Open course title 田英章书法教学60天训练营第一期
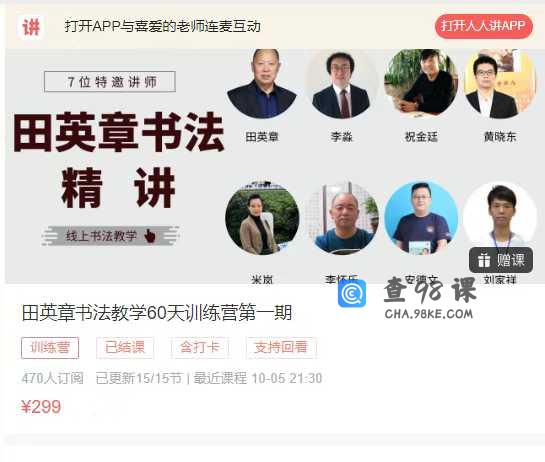The height and width of the screenshot is (462, 545). click(157, 313)
